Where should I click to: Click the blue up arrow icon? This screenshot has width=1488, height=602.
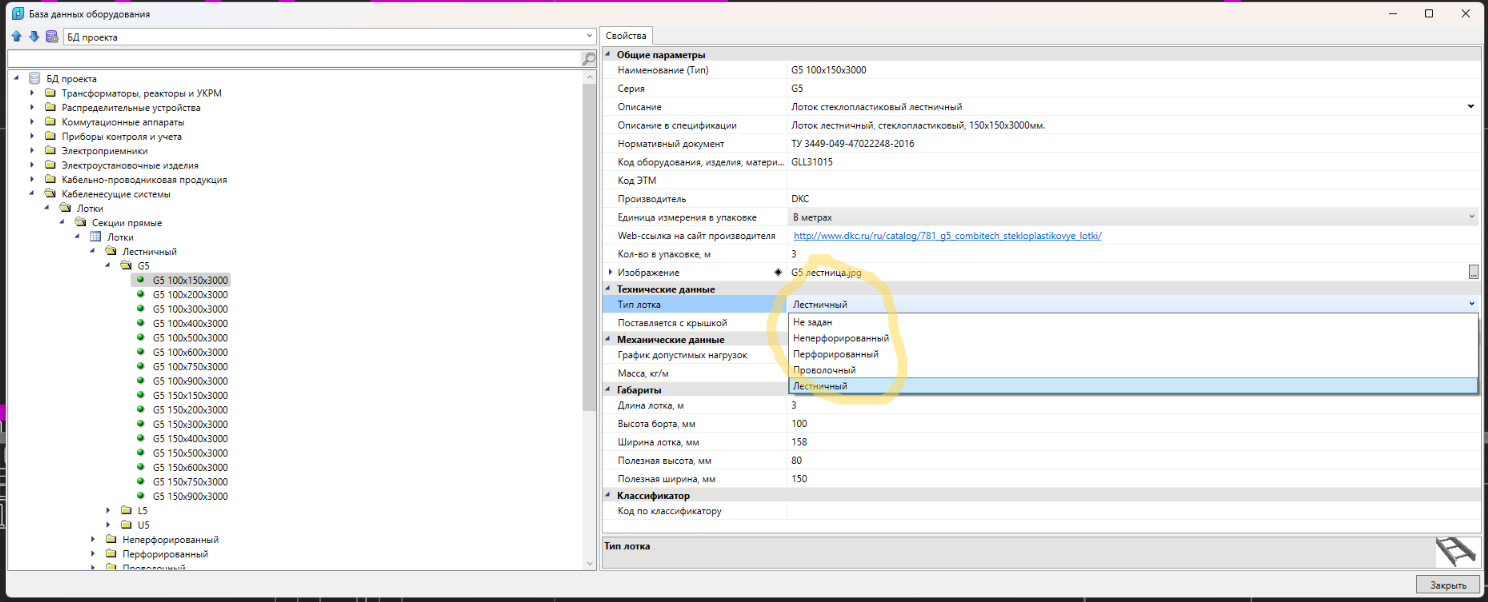16,37
